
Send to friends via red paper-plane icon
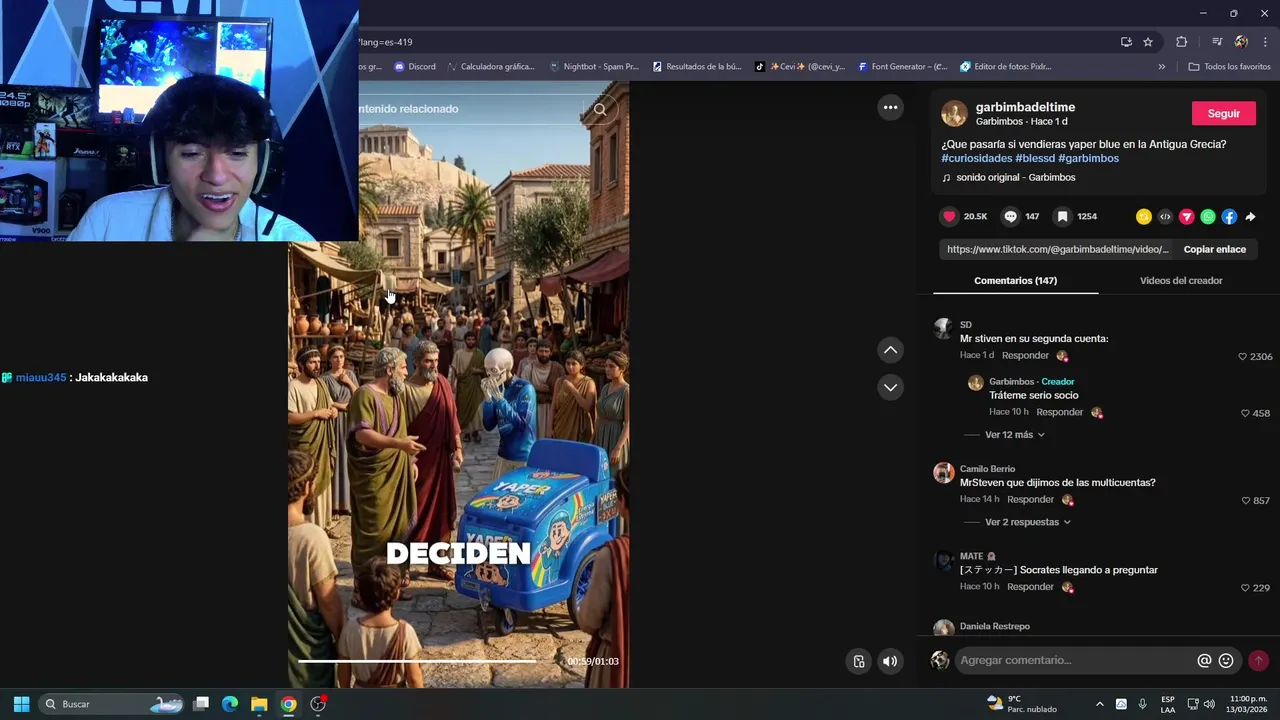coord(1187,216)
